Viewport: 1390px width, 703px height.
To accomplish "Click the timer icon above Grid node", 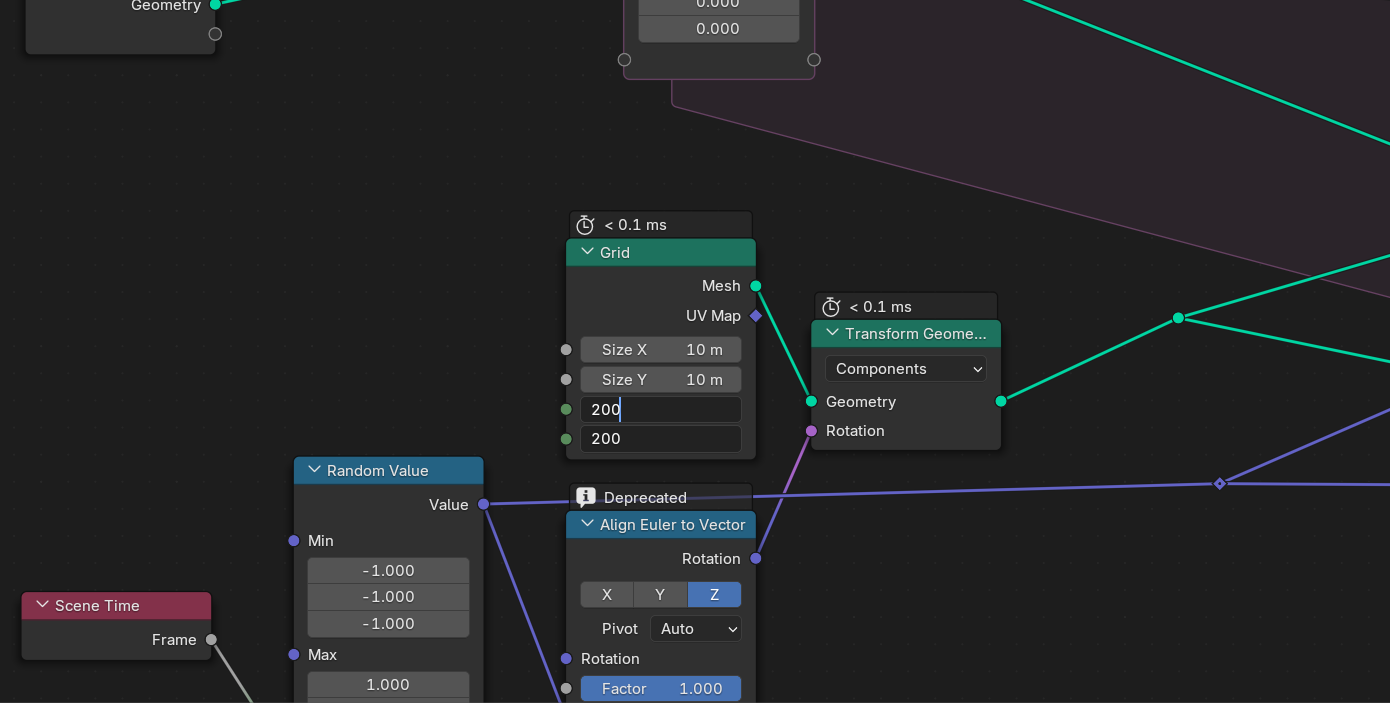I will [585, 225].
